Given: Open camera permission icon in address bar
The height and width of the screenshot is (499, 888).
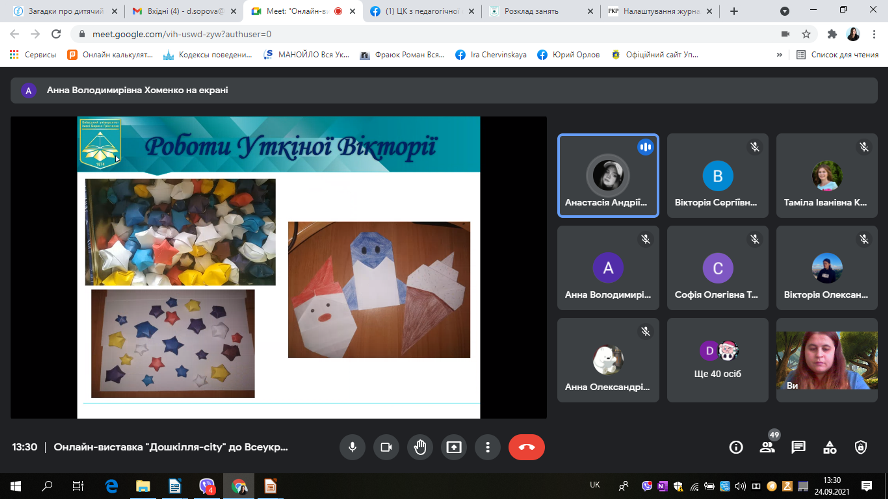Looking at the screenshot, I should (x=785, y=34).
